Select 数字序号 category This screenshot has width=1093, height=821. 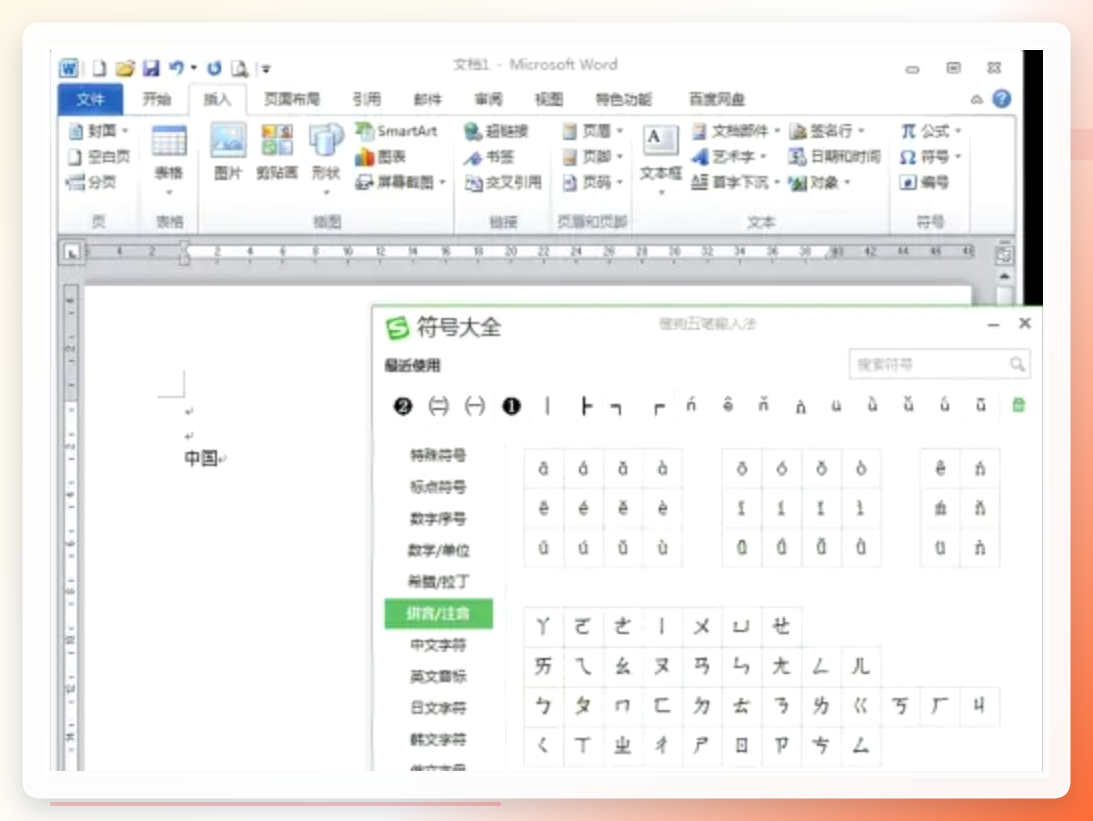(438, 519)
